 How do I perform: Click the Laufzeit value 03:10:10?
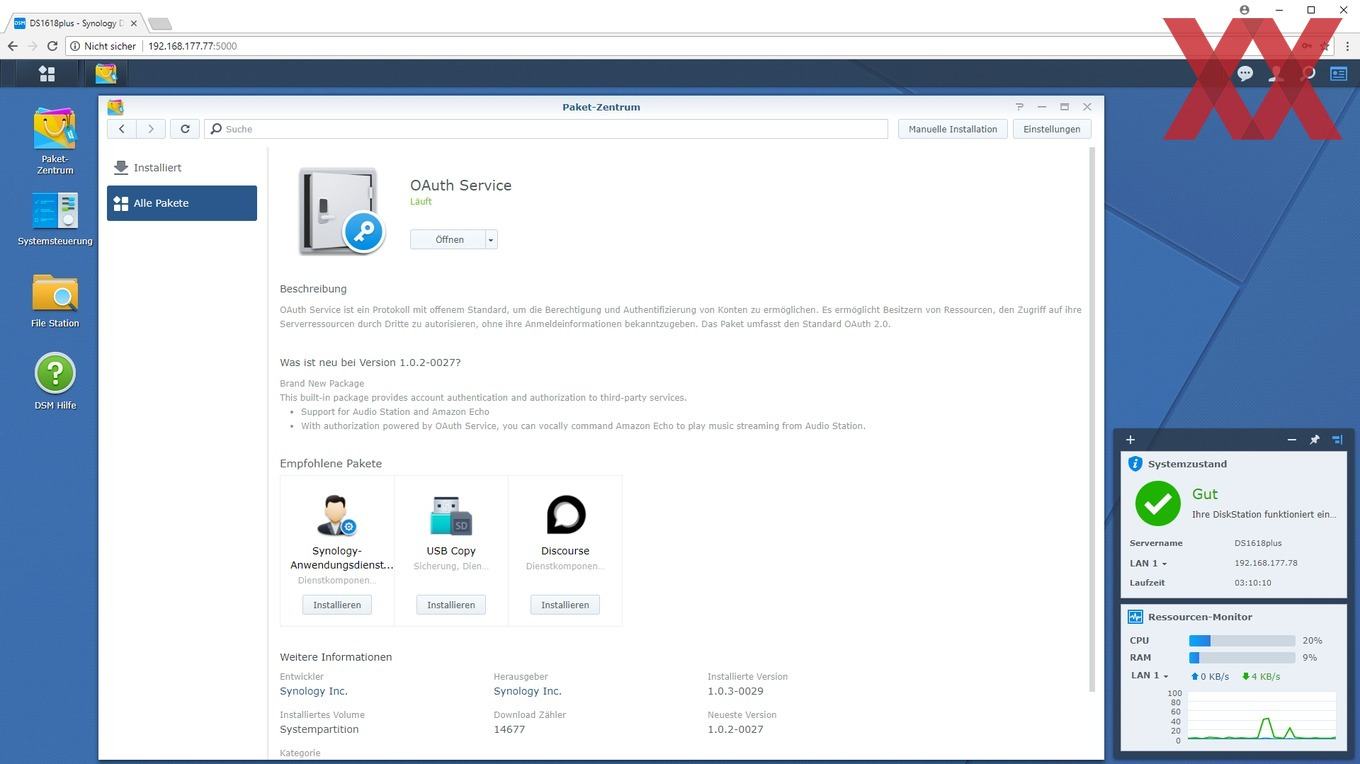pos(1253,583)
